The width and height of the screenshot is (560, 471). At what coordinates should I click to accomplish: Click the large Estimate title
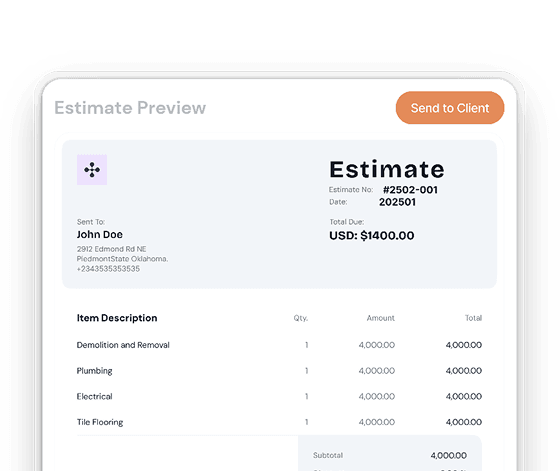[x=387, y=169]
